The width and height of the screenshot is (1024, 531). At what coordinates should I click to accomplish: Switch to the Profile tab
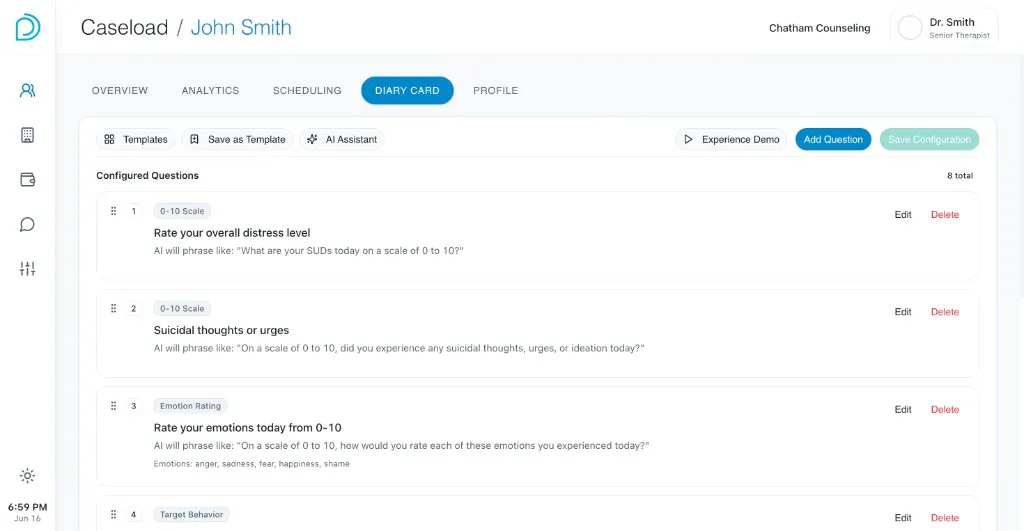pos(496,91)
